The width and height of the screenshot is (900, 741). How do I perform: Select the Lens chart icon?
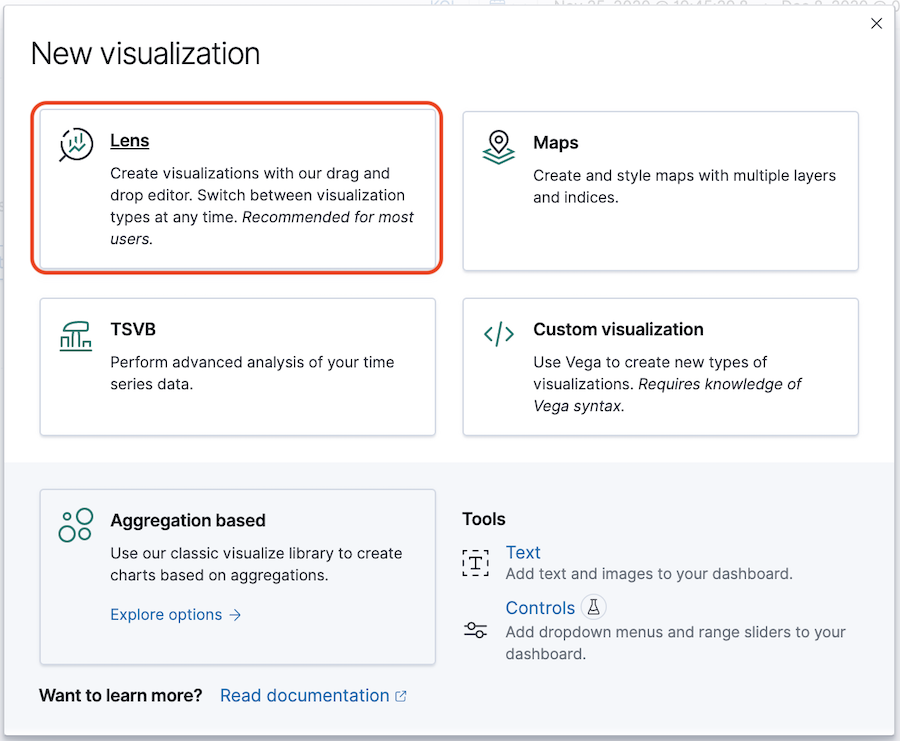75,144
